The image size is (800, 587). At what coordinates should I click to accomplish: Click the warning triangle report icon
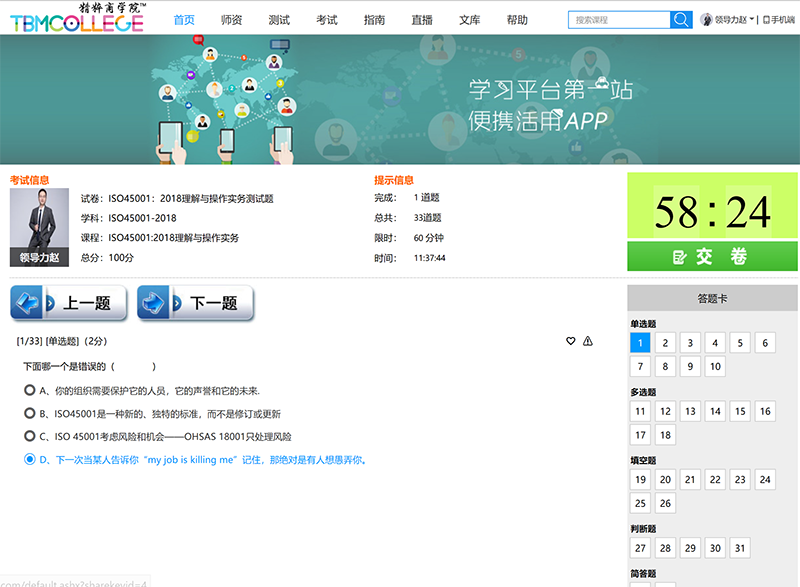588,341
